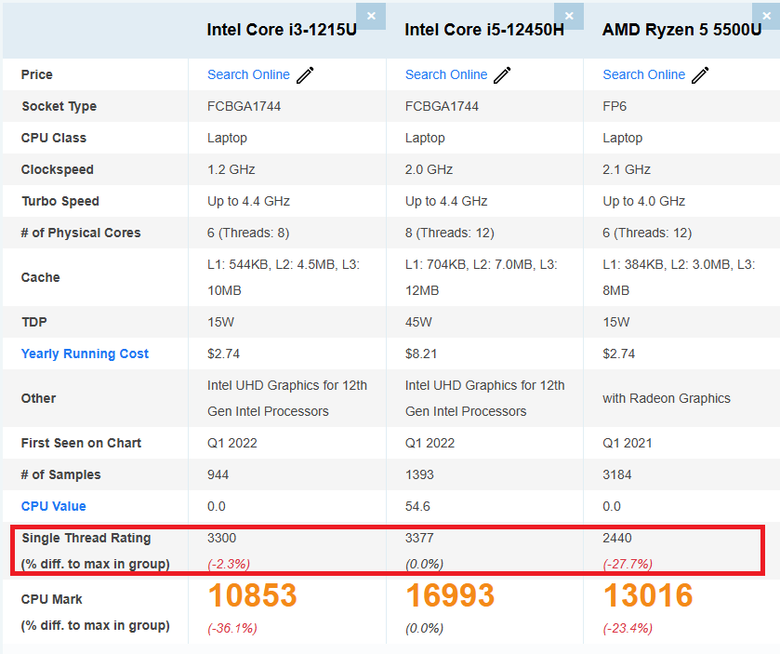Remove Intel Core i5-12450H column with X

(569, 16)
